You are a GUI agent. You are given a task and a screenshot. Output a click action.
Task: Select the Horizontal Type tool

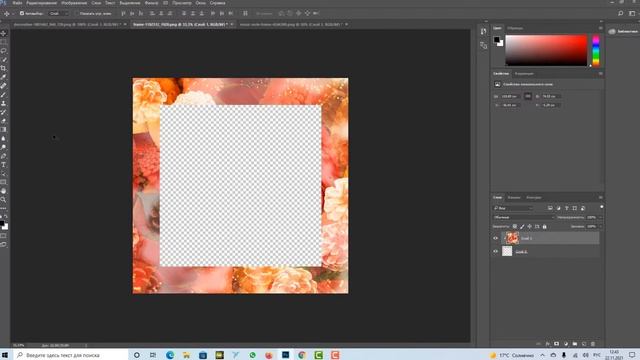(4, 164)
